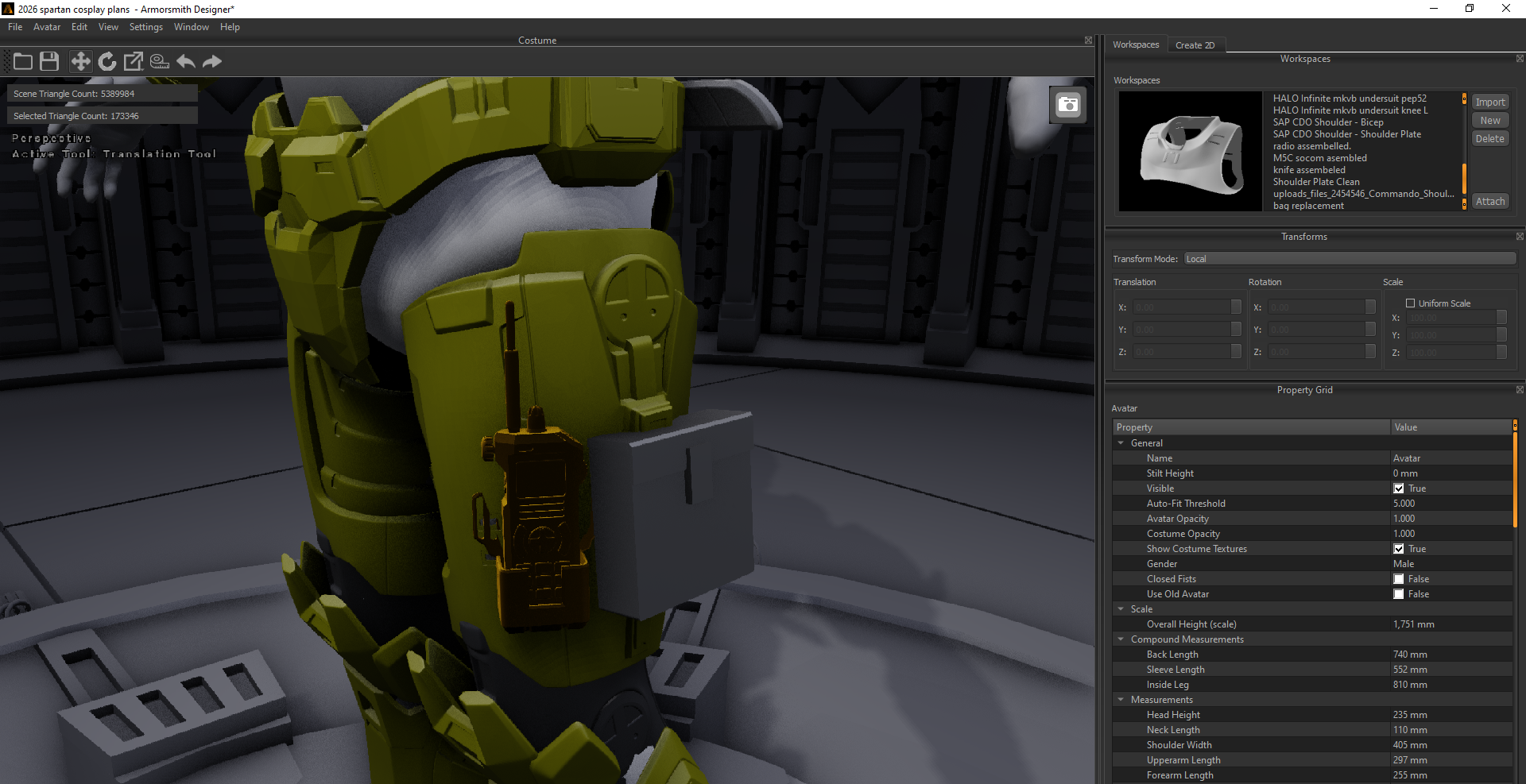This screenshot has width=1526, height=784.
Task: Click the Attach button
Action: pos(1489,201)
